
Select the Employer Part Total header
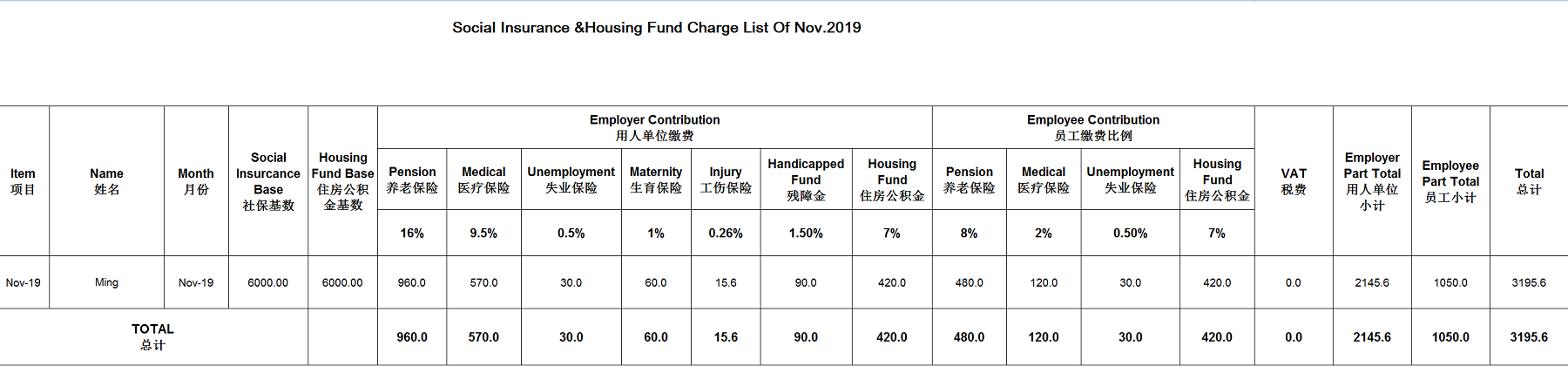(1372, 181)
